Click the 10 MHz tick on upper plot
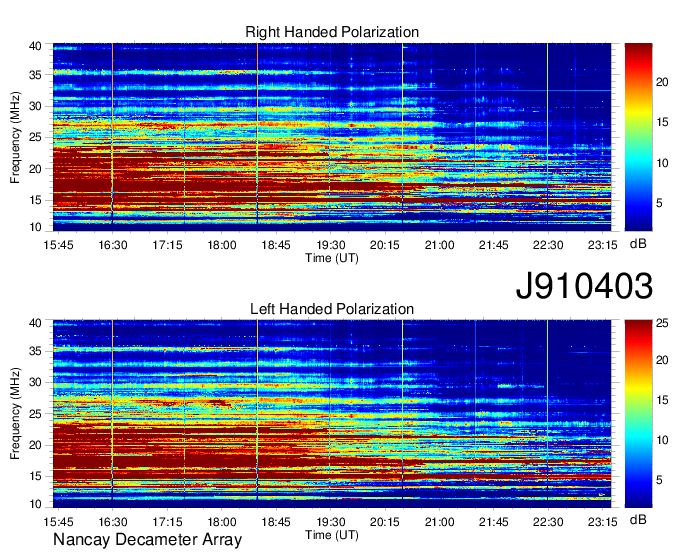This screenshot has height=552, width=680. [x=35, y=227]
